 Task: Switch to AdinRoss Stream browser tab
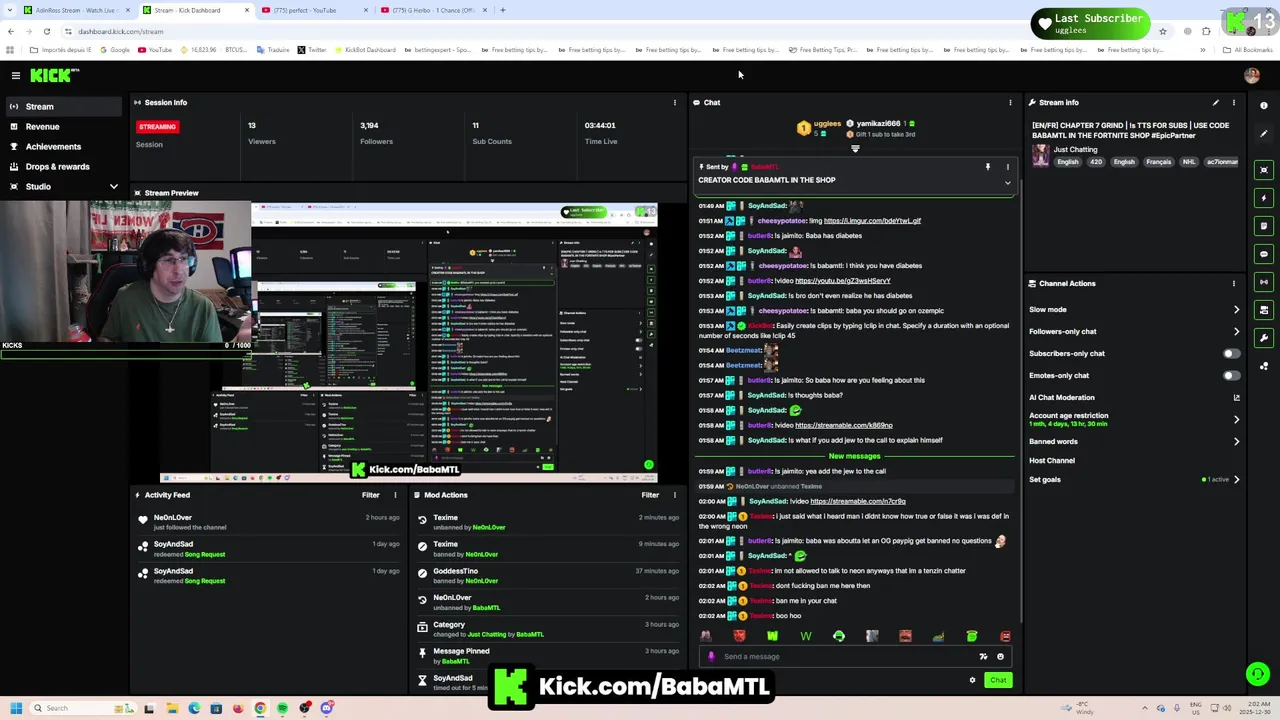[75, 10]
